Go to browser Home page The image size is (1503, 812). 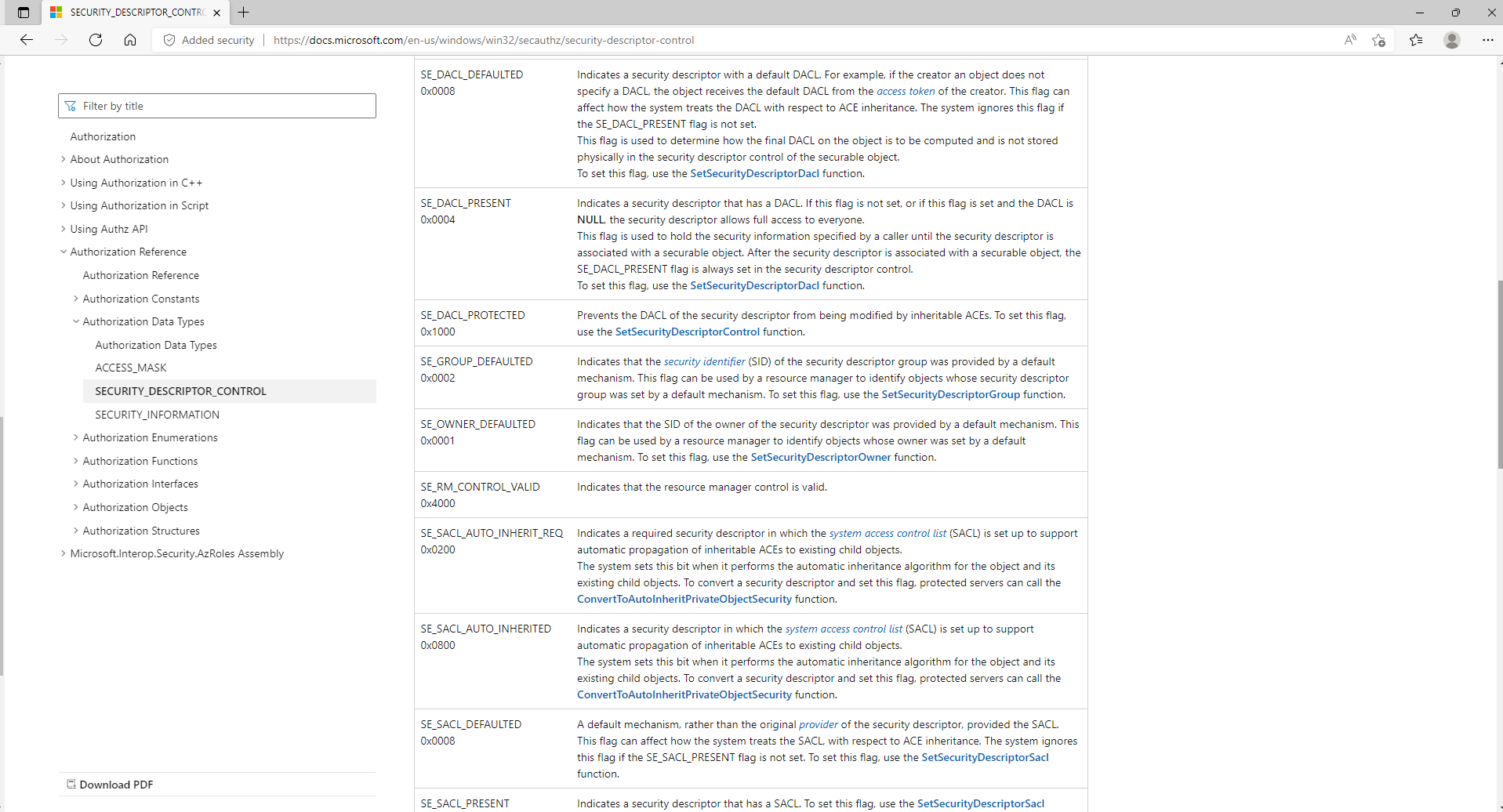[130, 40]
